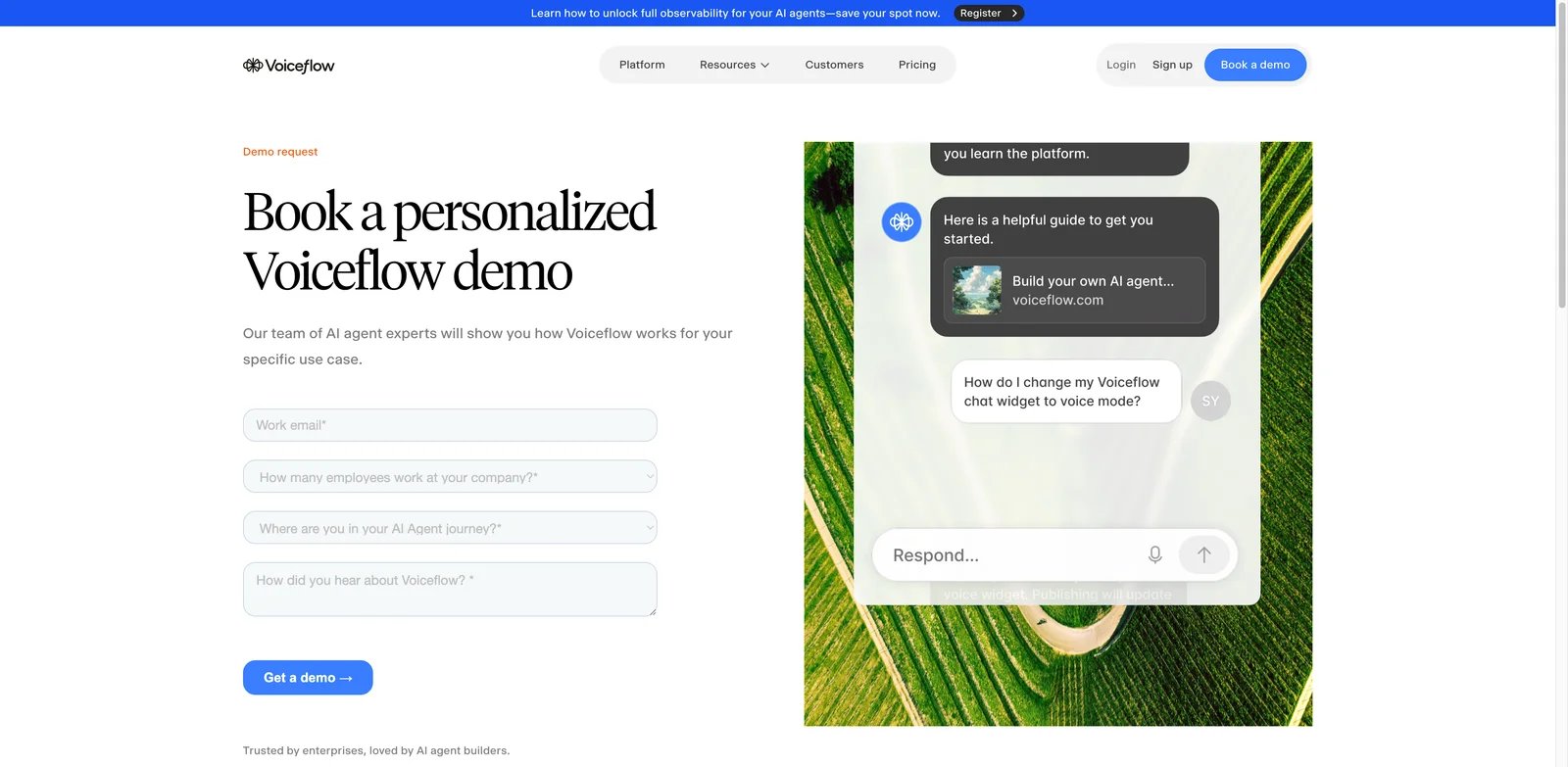Image resolution: width=1568 pixels, height=767 pixels.
Task: Click the voiceflow.com link text in the chat card
Action: (1057, 301)
